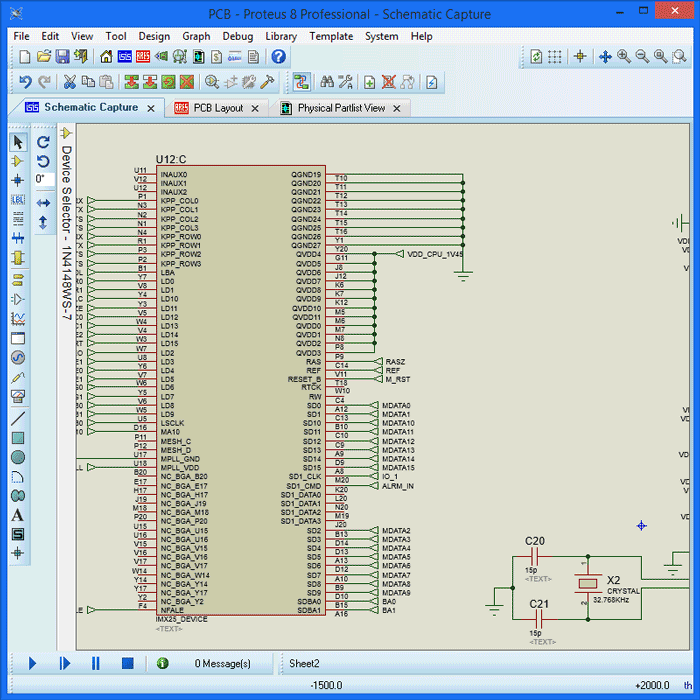Rotate the part clockwise

point(43,142)
